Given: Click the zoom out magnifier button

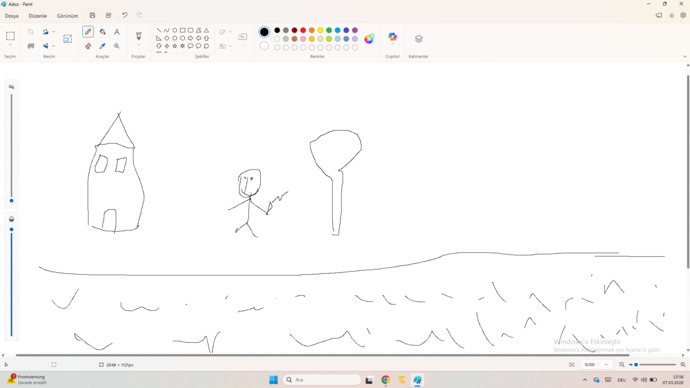Looking at the screenshot, I should pos(622,365).
